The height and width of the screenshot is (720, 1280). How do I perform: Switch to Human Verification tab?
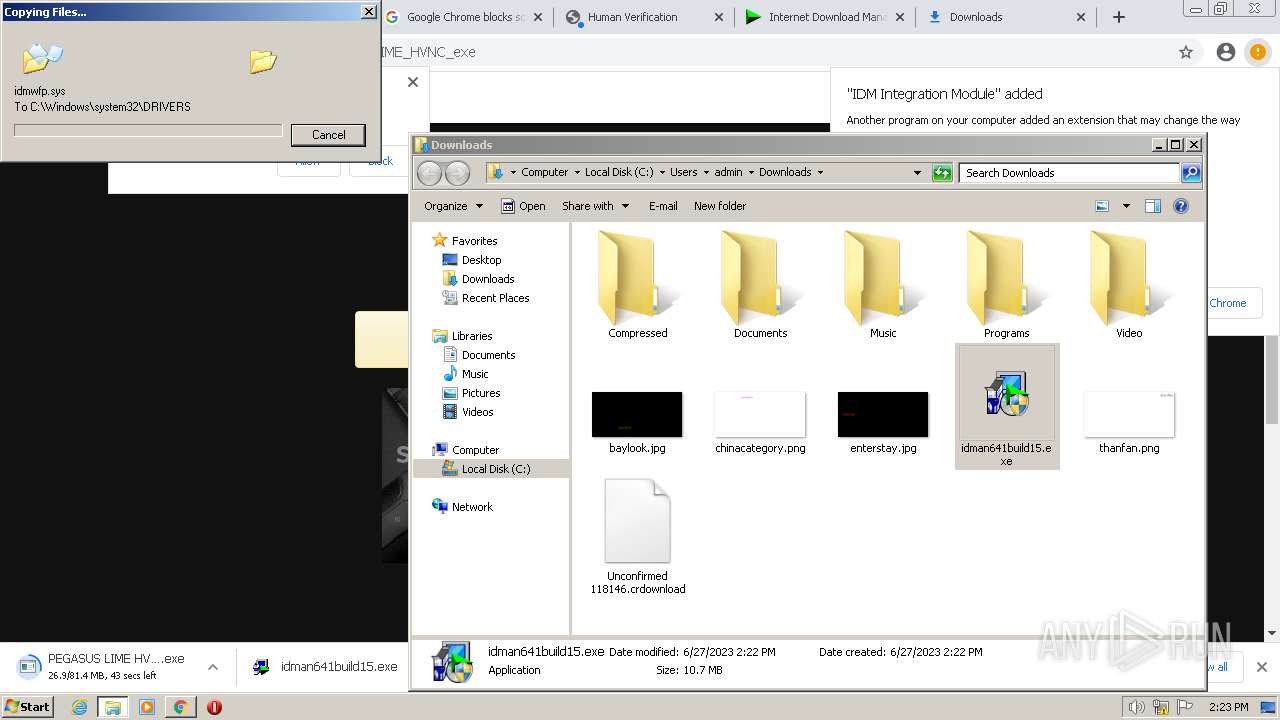[x=644, y=17]
